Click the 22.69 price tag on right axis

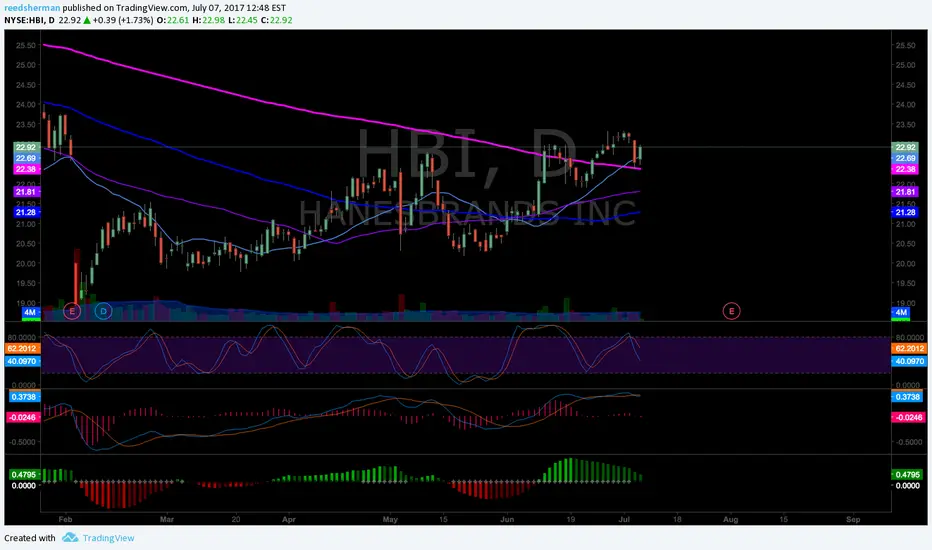click(x=905, y=158)
